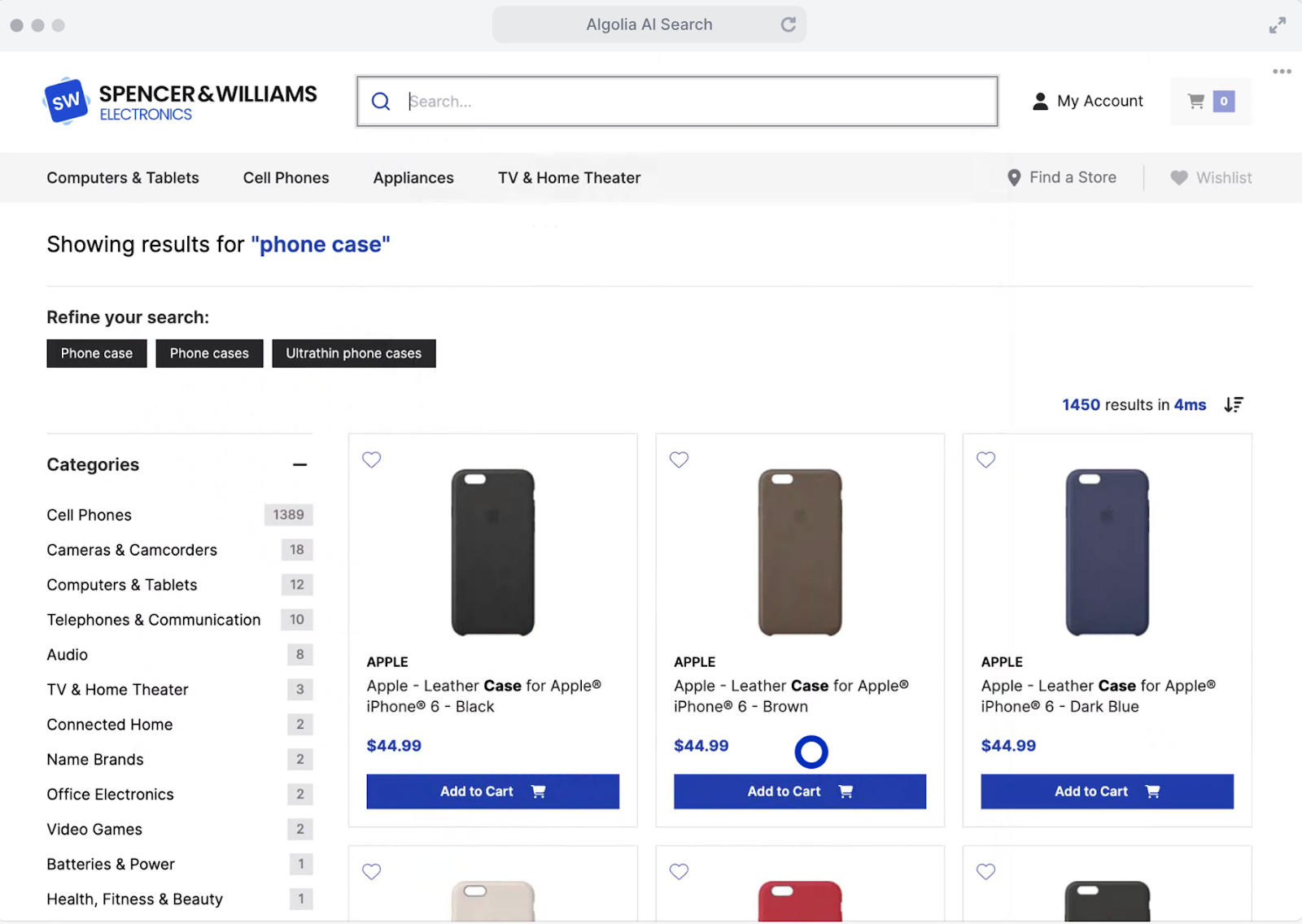Open the TV & Home Theater menu
Viewport: 1302px width, 924px height.
pyautogui.click(x=569, y=177)
